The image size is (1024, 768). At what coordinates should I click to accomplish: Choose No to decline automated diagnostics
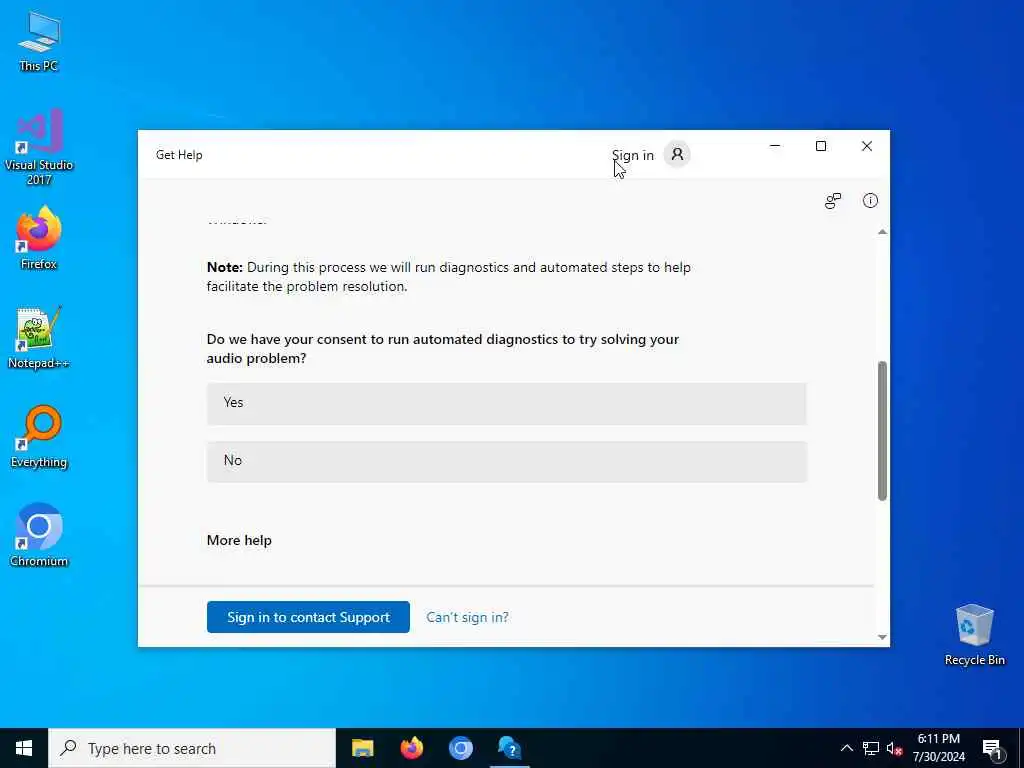tap(507, 461)
